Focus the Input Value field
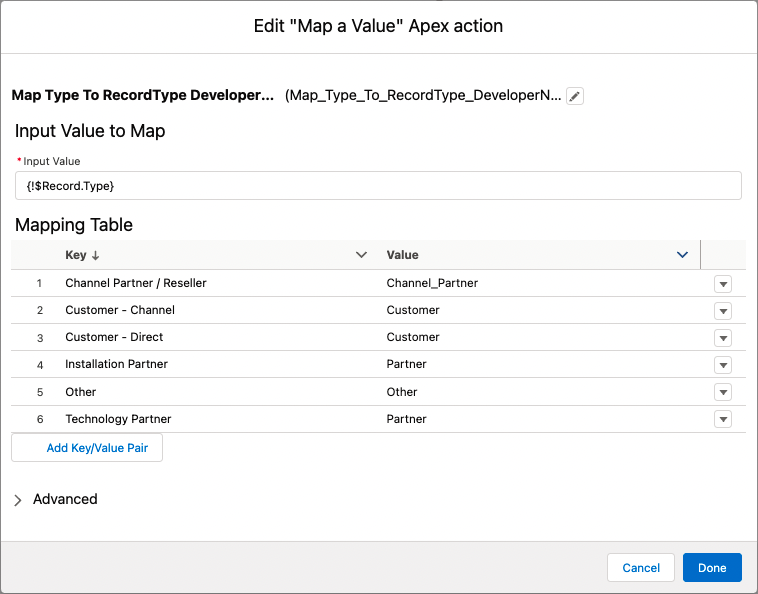Screen dimensions: 758x594 [x=379, y=186]
